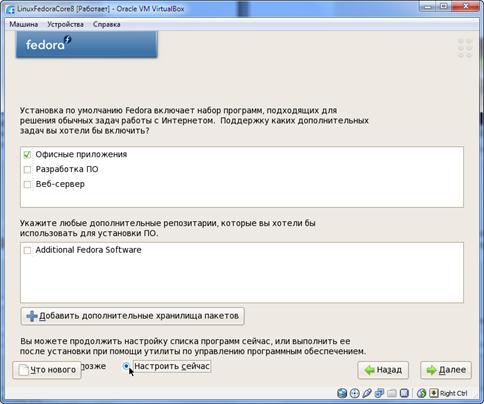Open the Устройства menu
This screenshot has width=484, height=404.
tap(65, 24)
